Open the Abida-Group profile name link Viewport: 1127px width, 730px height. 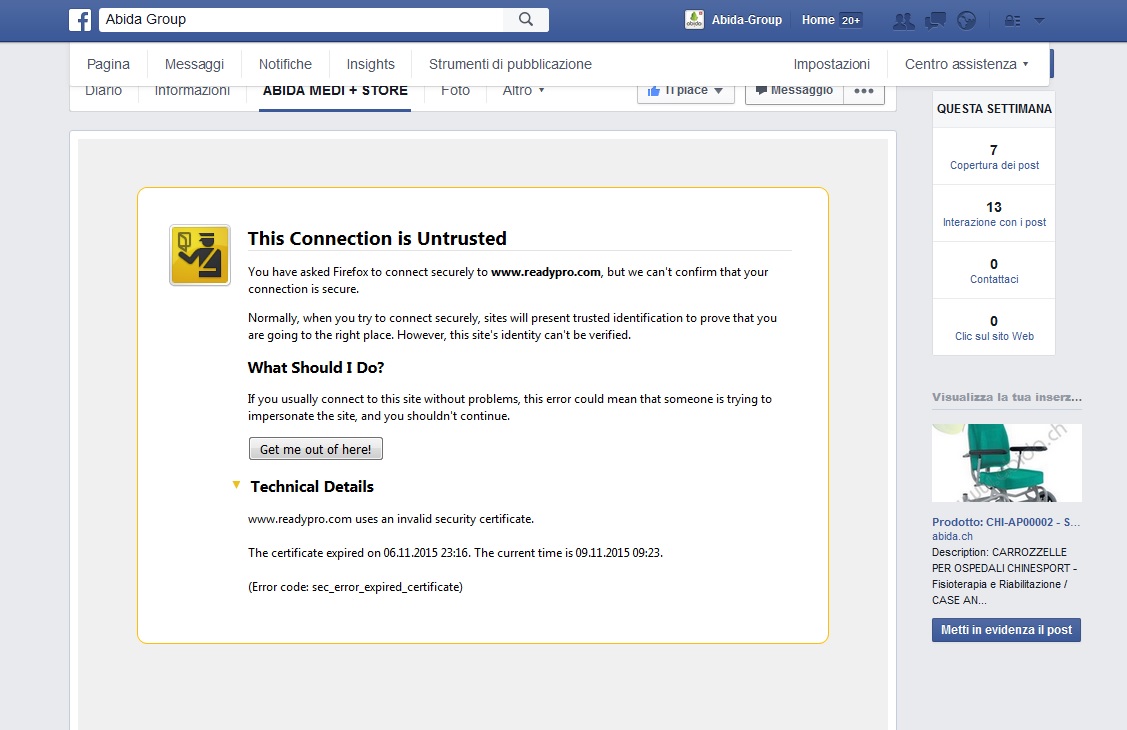pos(747,20)
